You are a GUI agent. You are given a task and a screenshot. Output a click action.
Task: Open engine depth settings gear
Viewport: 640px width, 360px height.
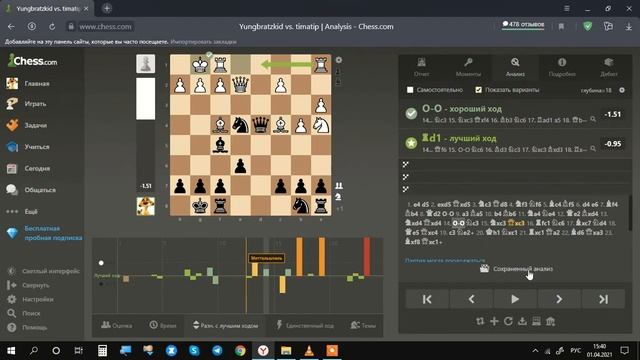point(622,90)
